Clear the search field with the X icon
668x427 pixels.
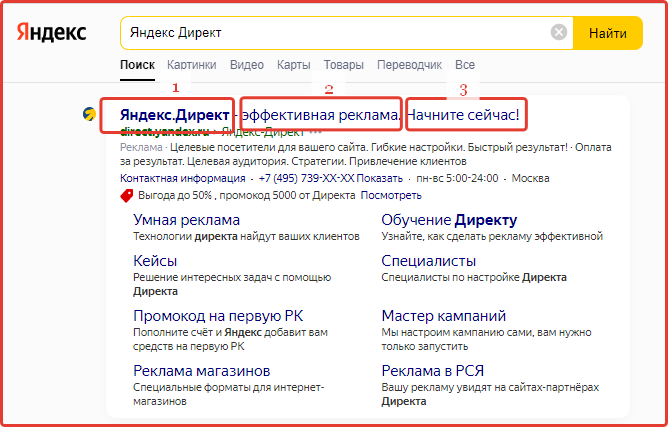(559, 32)
